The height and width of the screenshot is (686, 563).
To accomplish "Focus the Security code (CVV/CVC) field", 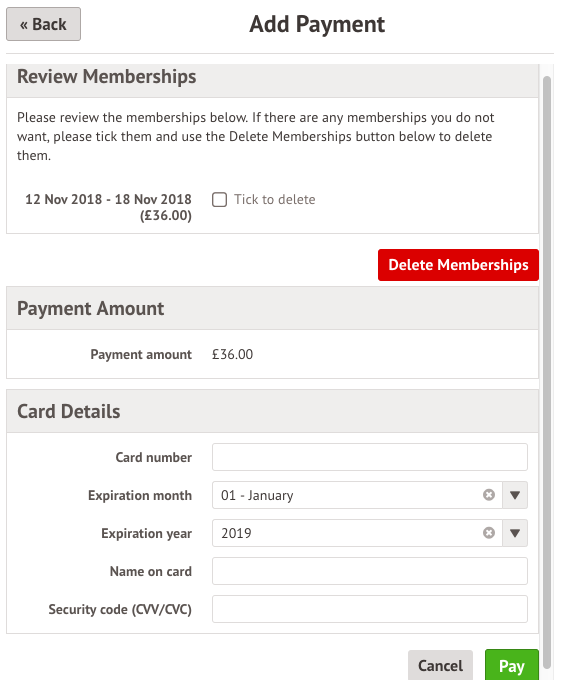I will click(x=370, y=609).
